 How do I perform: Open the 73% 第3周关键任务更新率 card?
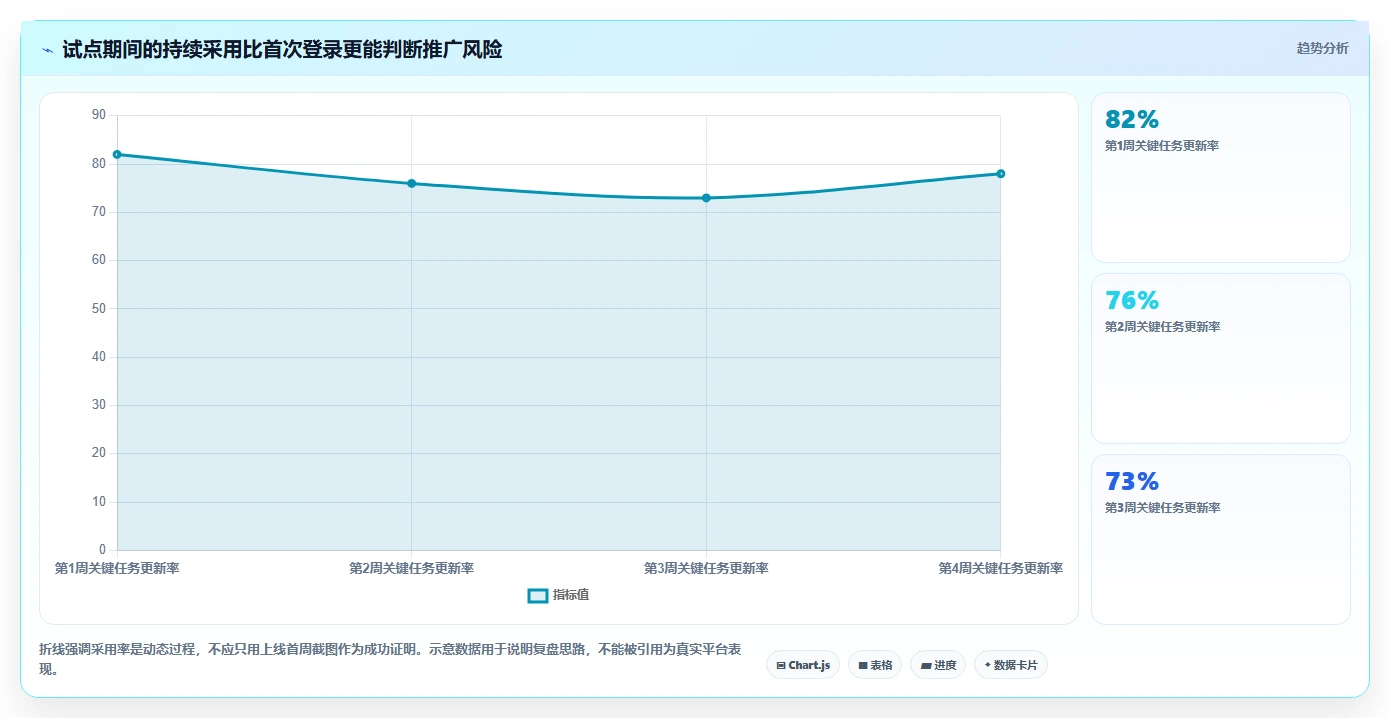coord(1221,539)
